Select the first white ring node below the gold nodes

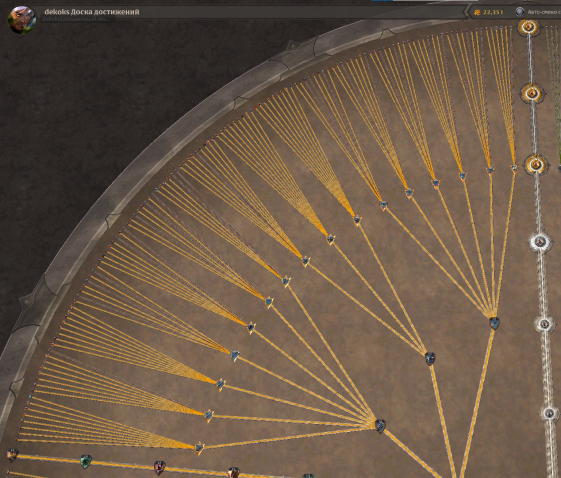click(x=540, y=242)
